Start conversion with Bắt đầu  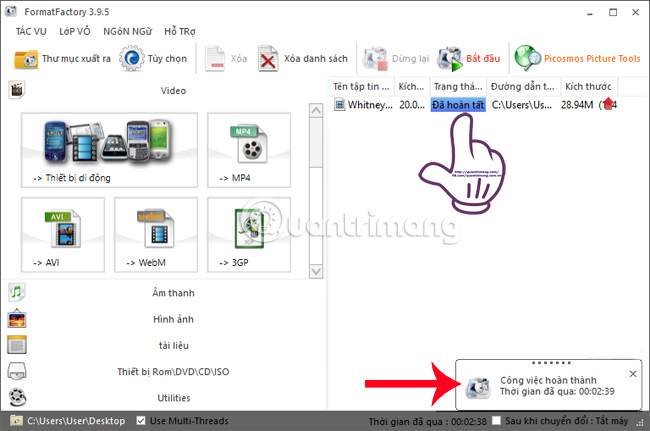[x=469, y=58]
